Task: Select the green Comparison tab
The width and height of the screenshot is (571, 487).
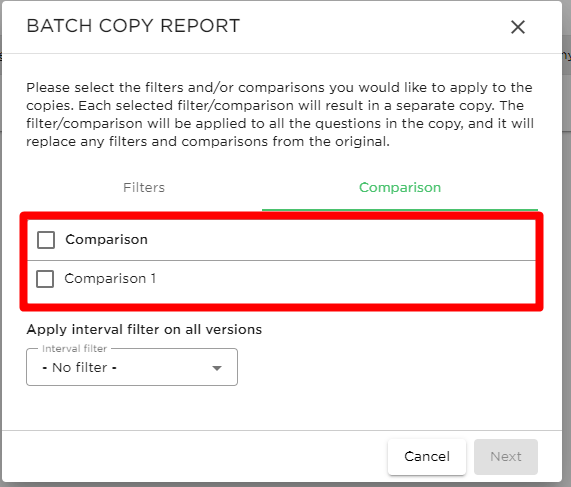Action: point(400,188)
